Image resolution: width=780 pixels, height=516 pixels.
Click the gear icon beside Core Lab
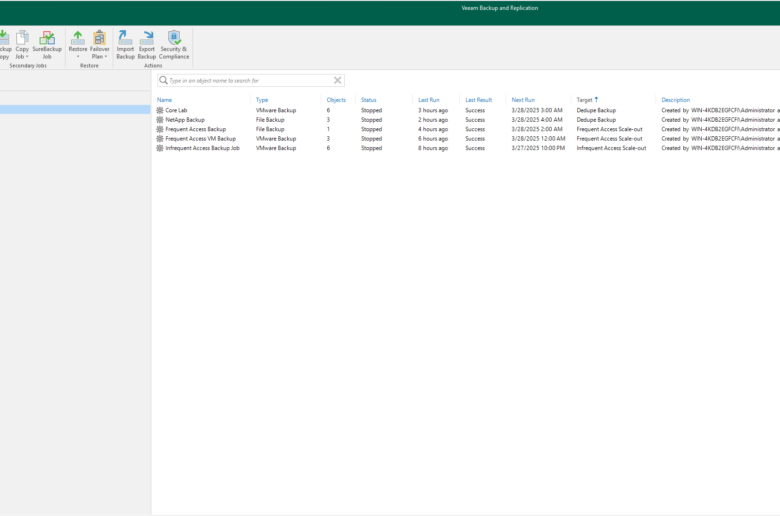[160, 110]
